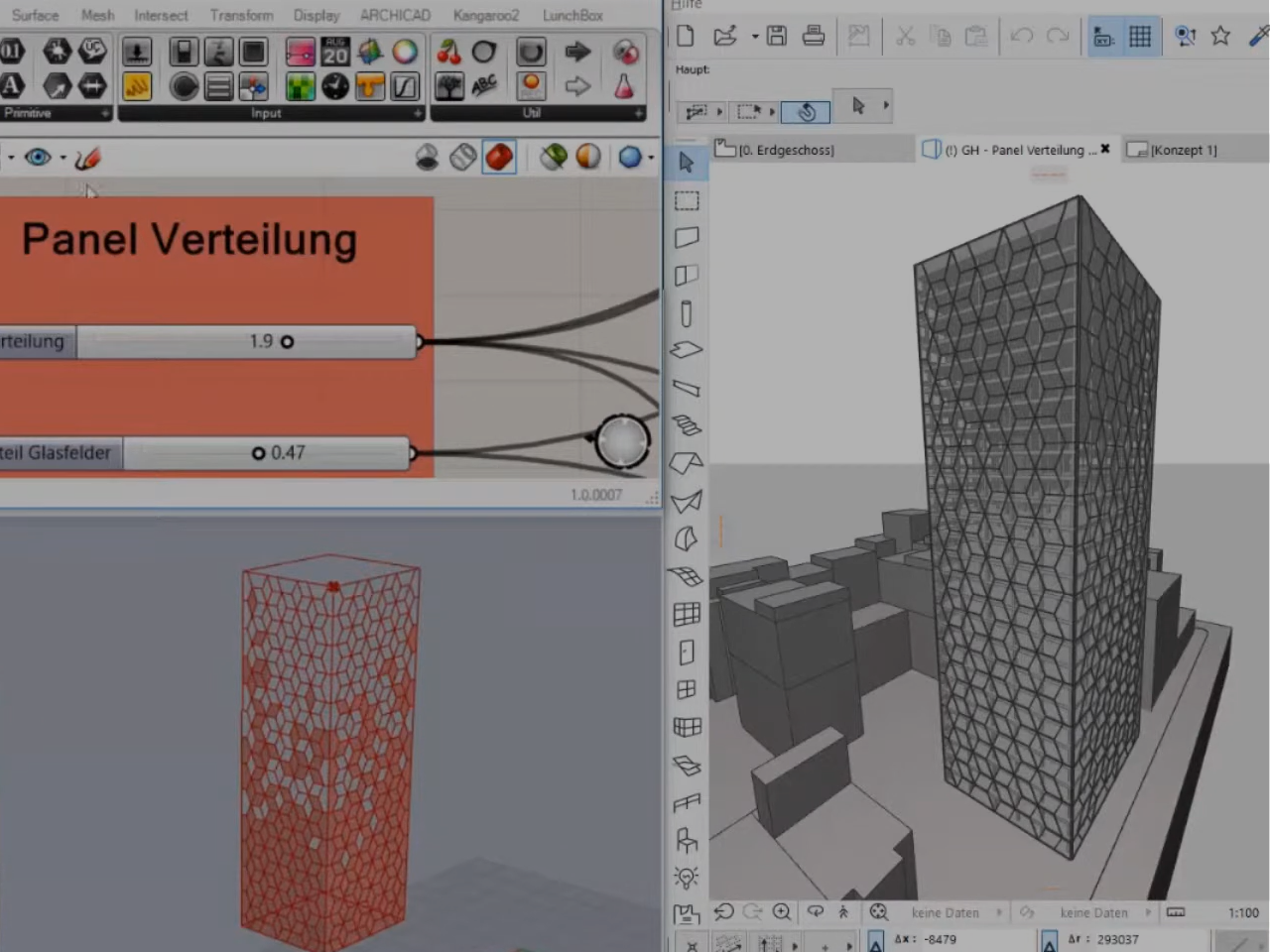Close the GH - Panel Verteilung tab
1270x952 pixels.
[x=1104, y=149]
